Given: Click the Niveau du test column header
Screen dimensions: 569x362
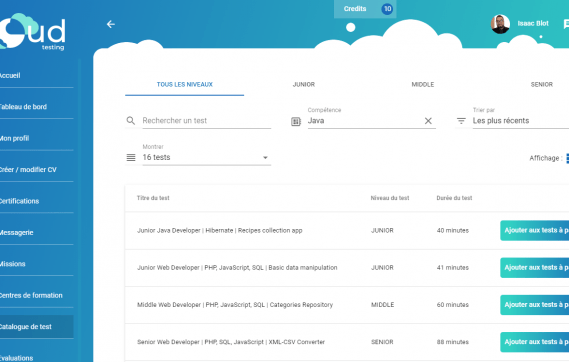Looking at the screenshot, I should pos(390,198).
